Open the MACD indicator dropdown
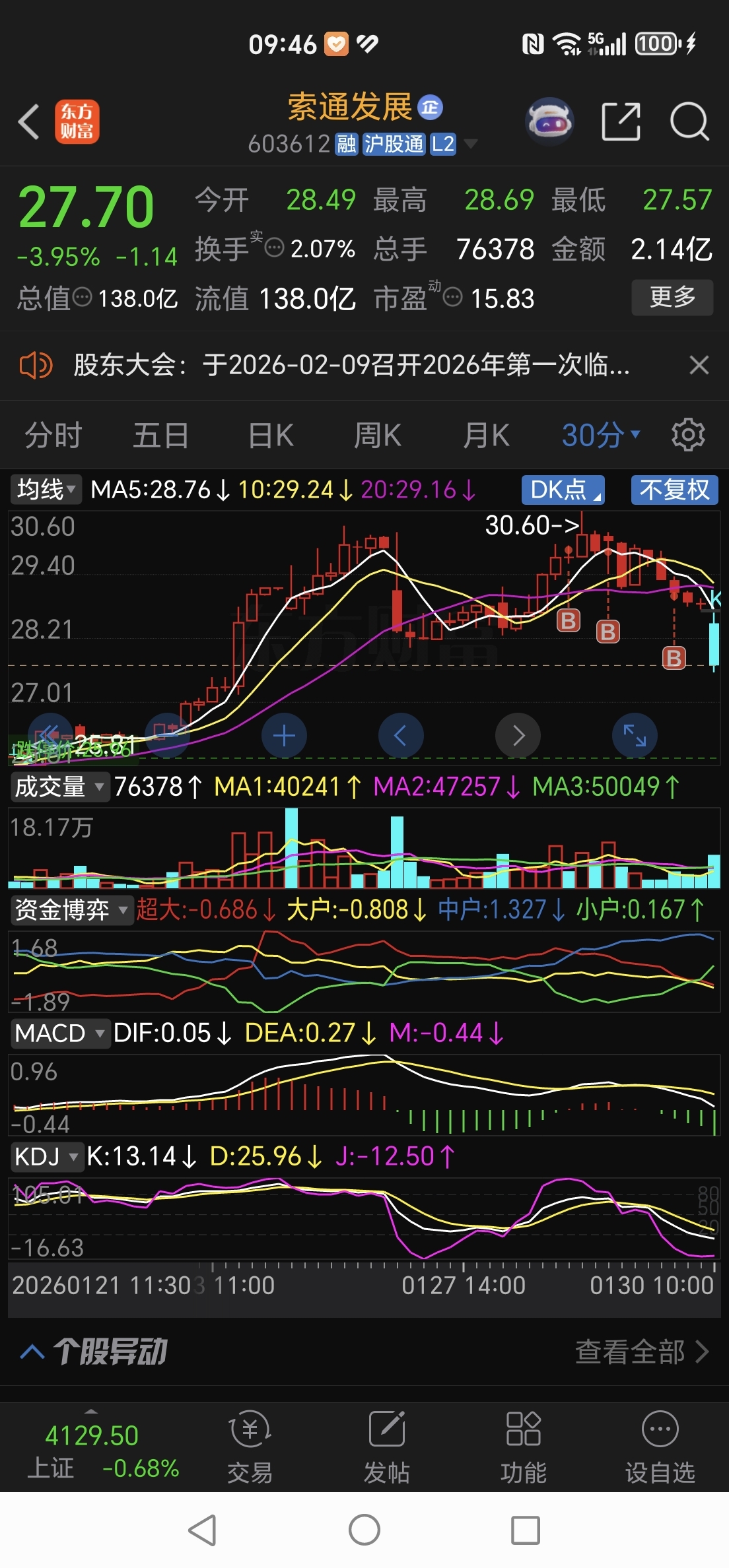Viewport: 729px width, 1568px height. [x=59, y=1033]
